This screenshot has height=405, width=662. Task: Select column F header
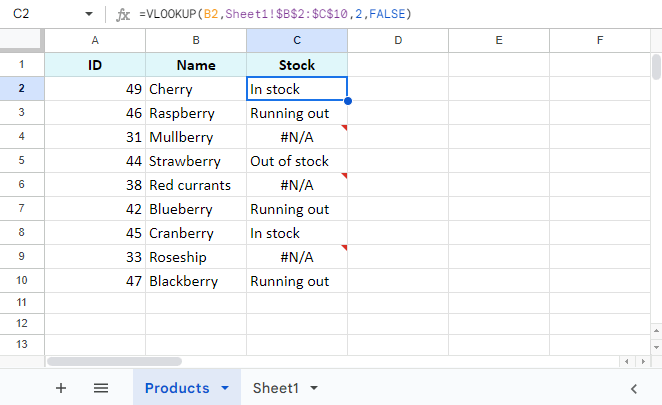pos(600,41)
